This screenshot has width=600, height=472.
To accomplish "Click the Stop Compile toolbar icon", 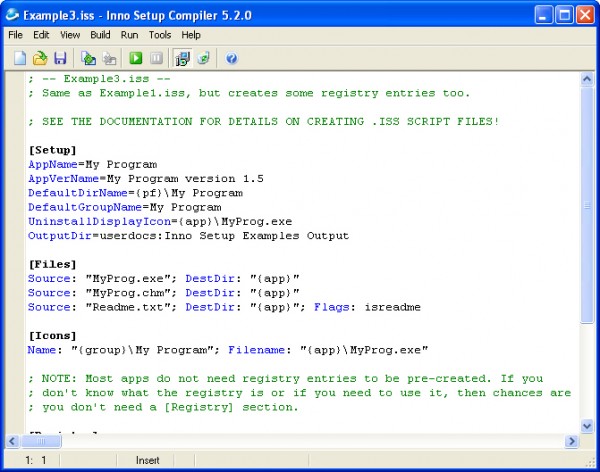I will (x=108, y=59).
